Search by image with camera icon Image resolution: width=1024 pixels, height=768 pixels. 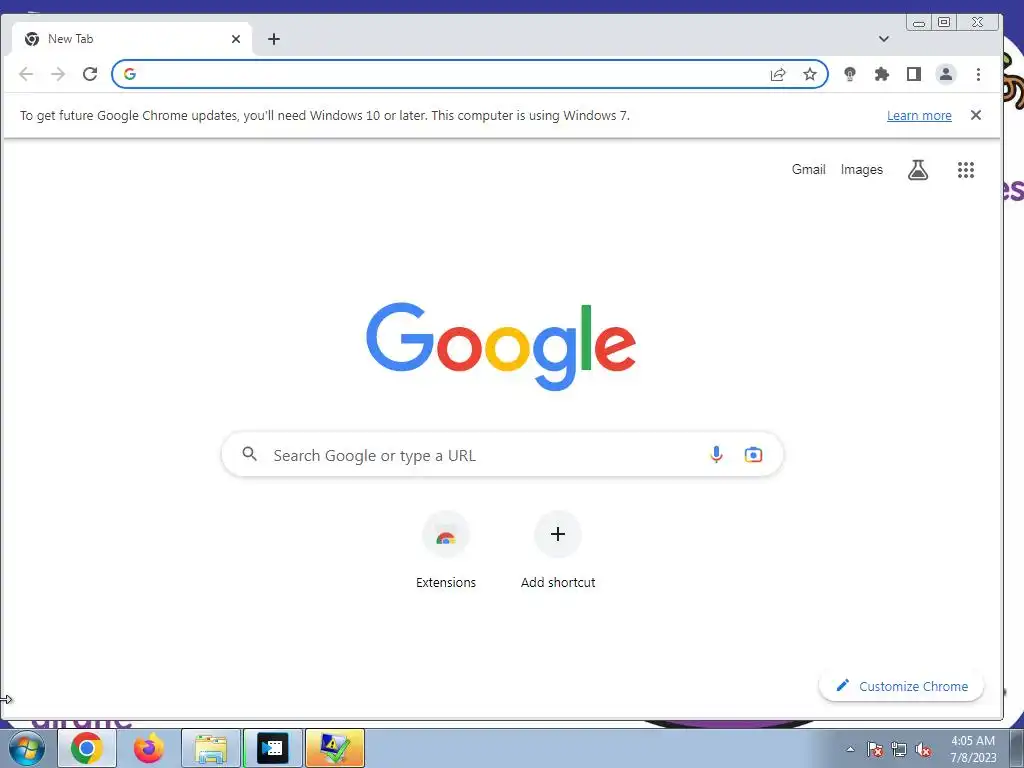point(753,455)
